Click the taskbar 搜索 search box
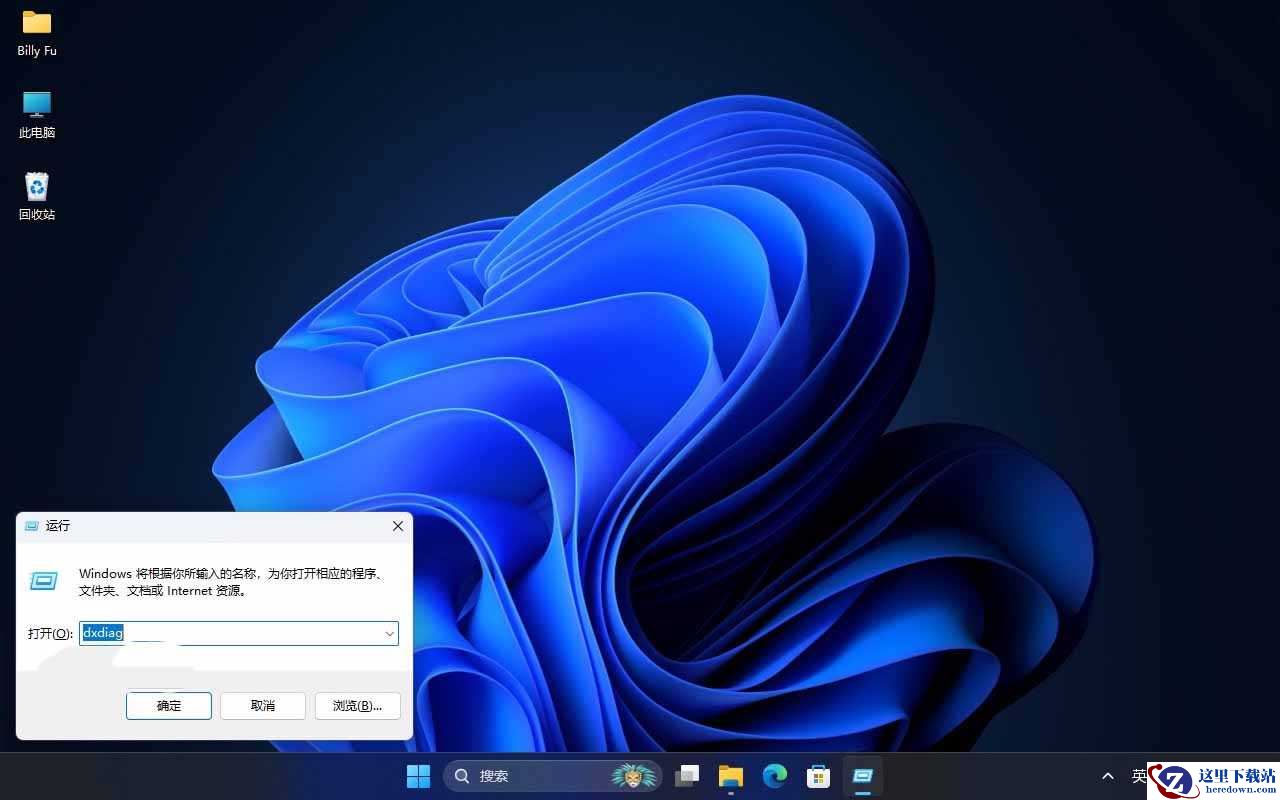This screenshot has width=1280, height=800. [553, 776]
